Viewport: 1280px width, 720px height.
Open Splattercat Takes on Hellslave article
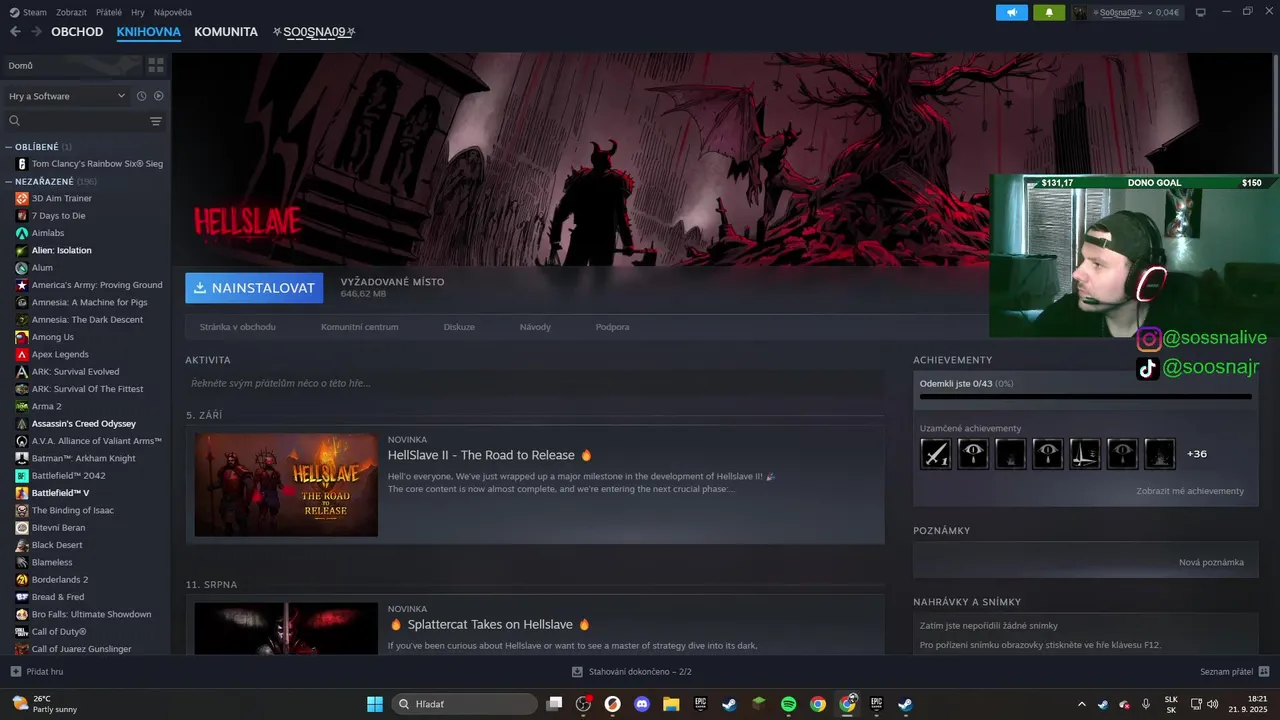[x=490, y=624]
